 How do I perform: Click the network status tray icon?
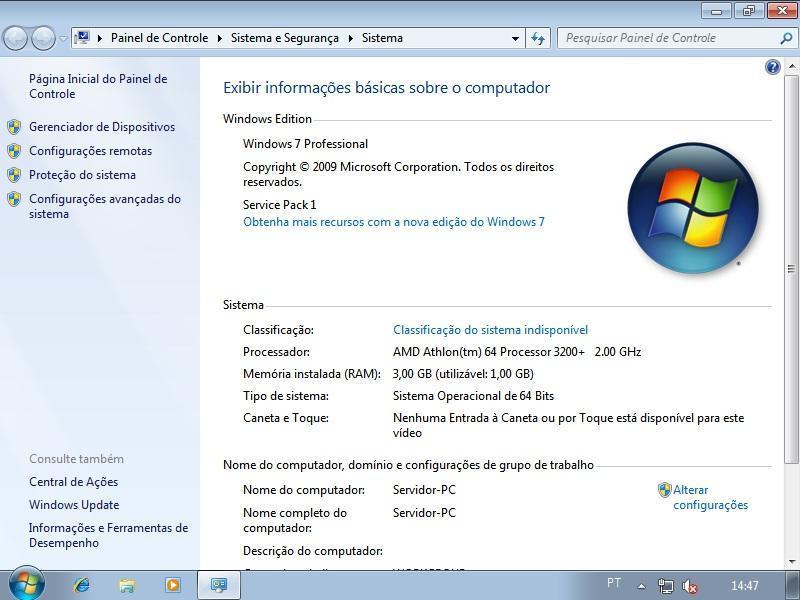pos(665,586)
